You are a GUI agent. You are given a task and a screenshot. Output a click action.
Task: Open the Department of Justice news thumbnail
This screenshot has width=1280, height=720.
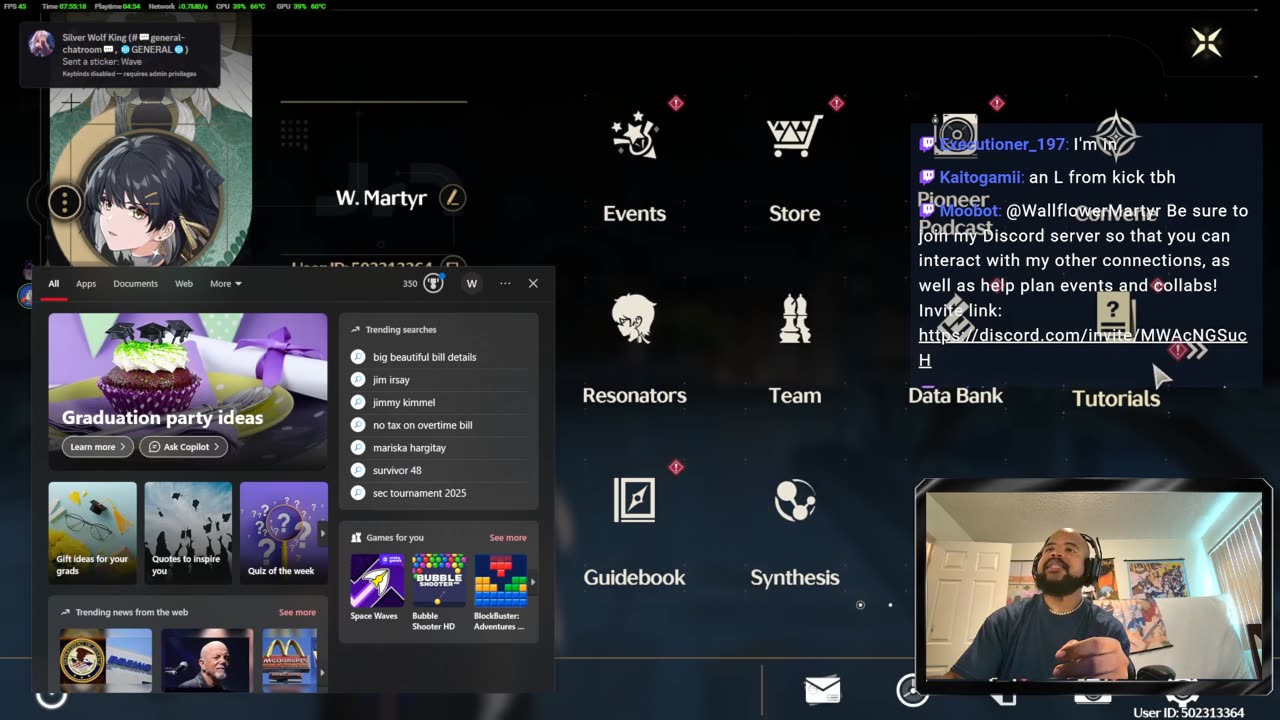(106, 660)
